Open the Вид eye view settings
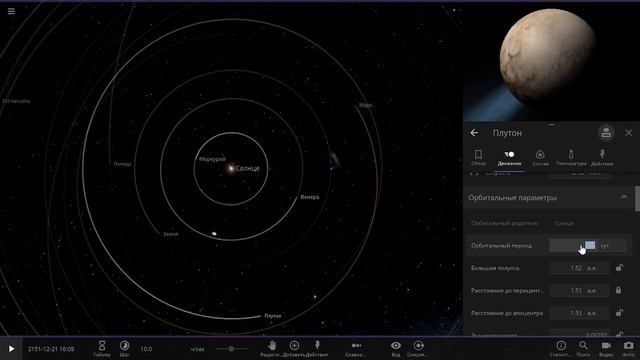Screen dimensions: 640x360 (396, 349)
